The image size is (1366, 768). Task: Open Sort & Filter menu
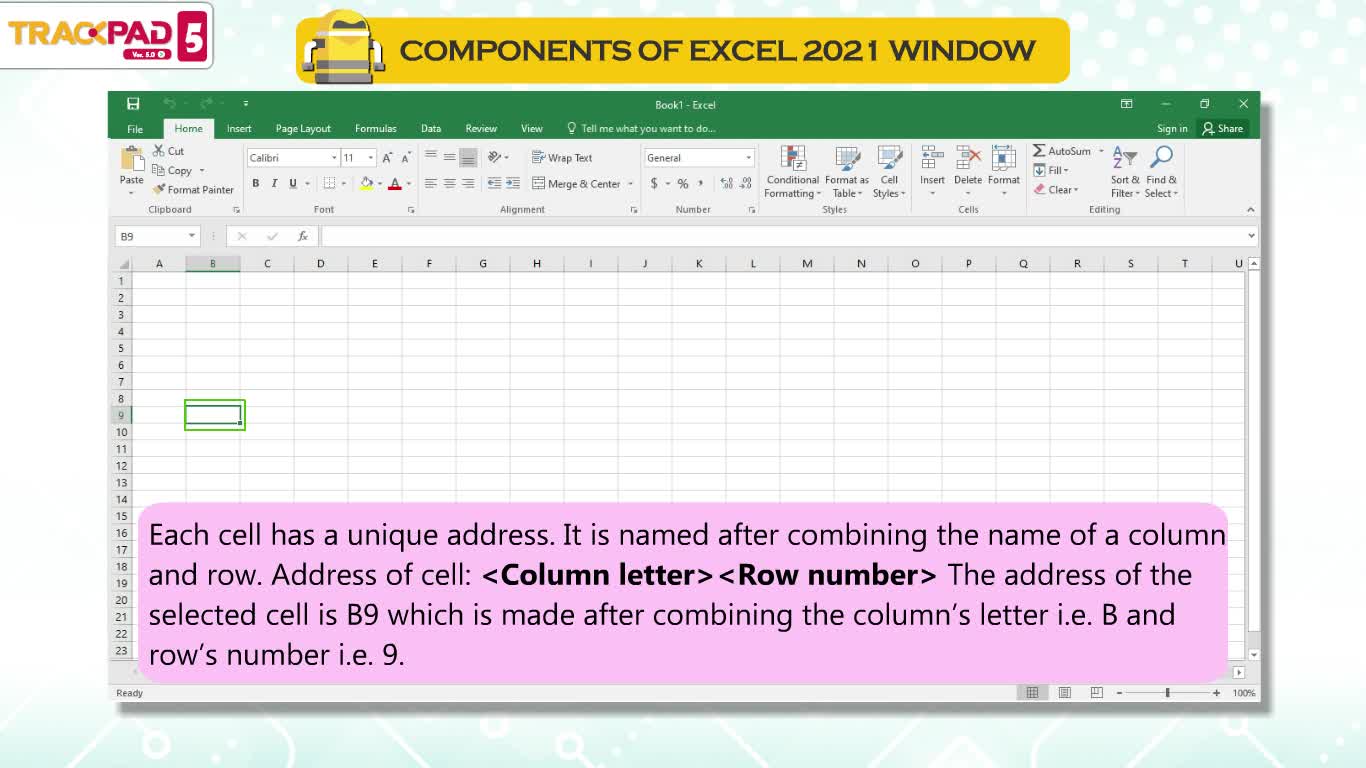coord(1125,172)
